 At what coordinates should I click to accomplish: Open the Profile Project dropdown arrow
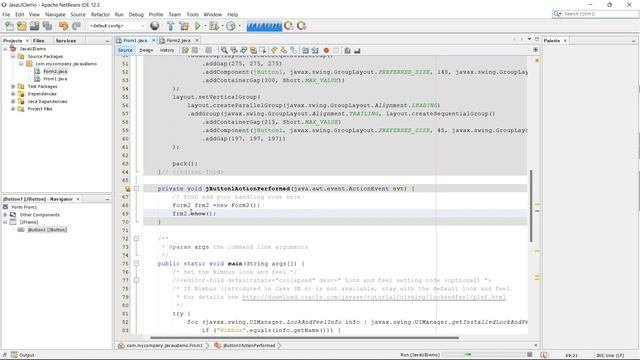(239, 26)
